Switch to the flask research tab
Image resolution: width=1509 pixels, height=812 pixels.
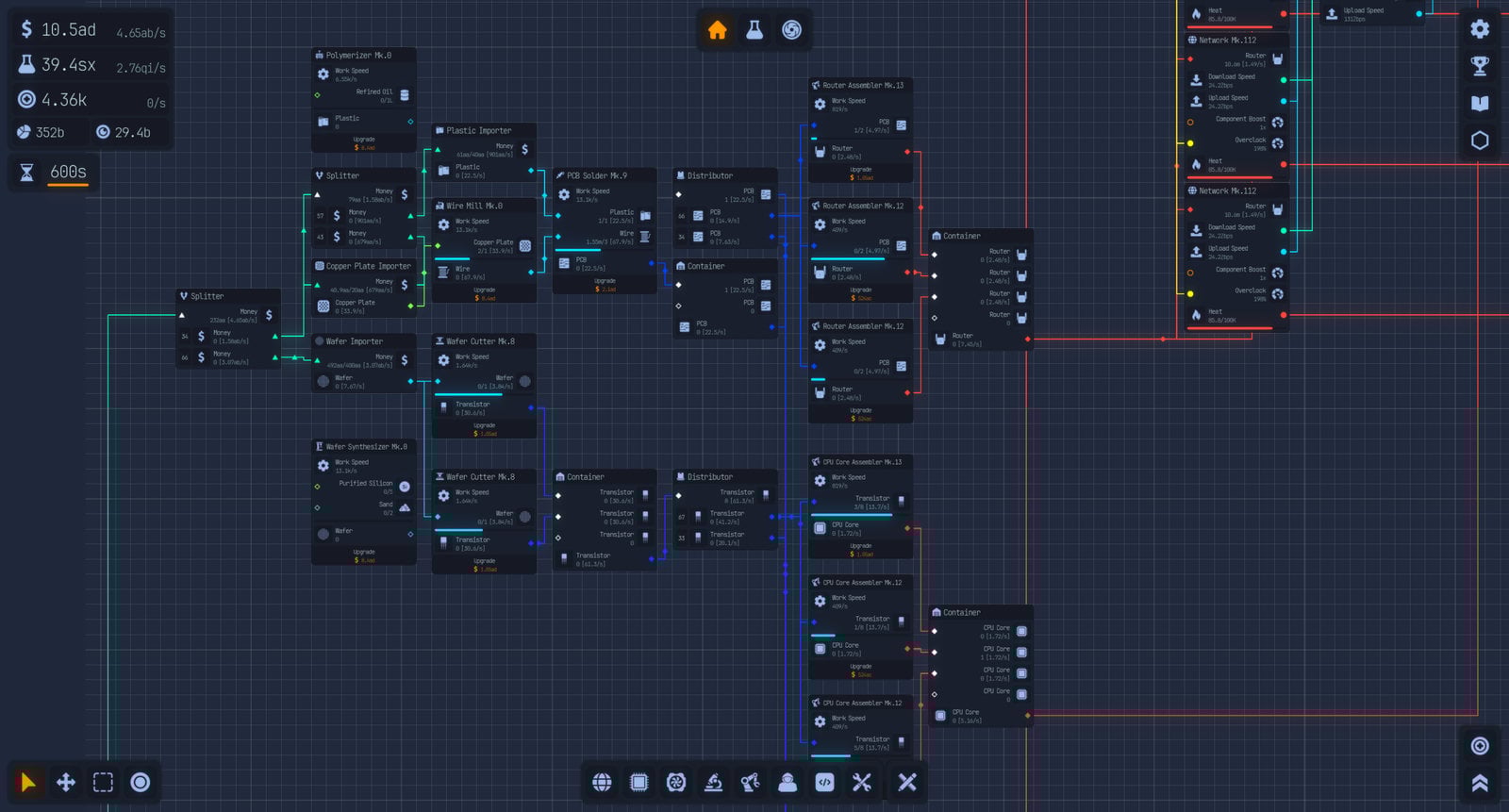pos(754,30)
